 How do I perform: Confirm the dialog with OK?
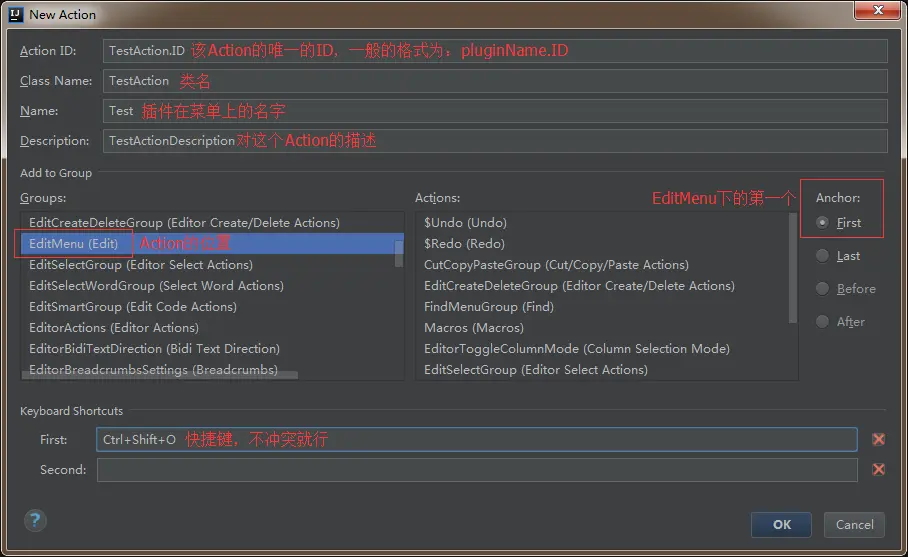point(781,525)
